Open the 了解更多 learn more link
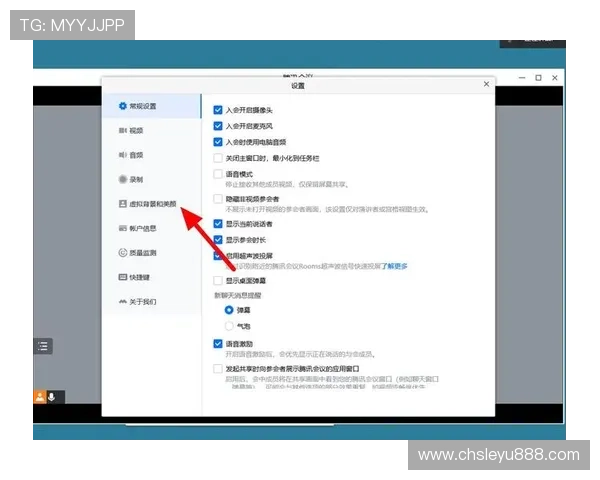This screenshot has width=600, height=480. pyautogui.click(x=394, y=266)
